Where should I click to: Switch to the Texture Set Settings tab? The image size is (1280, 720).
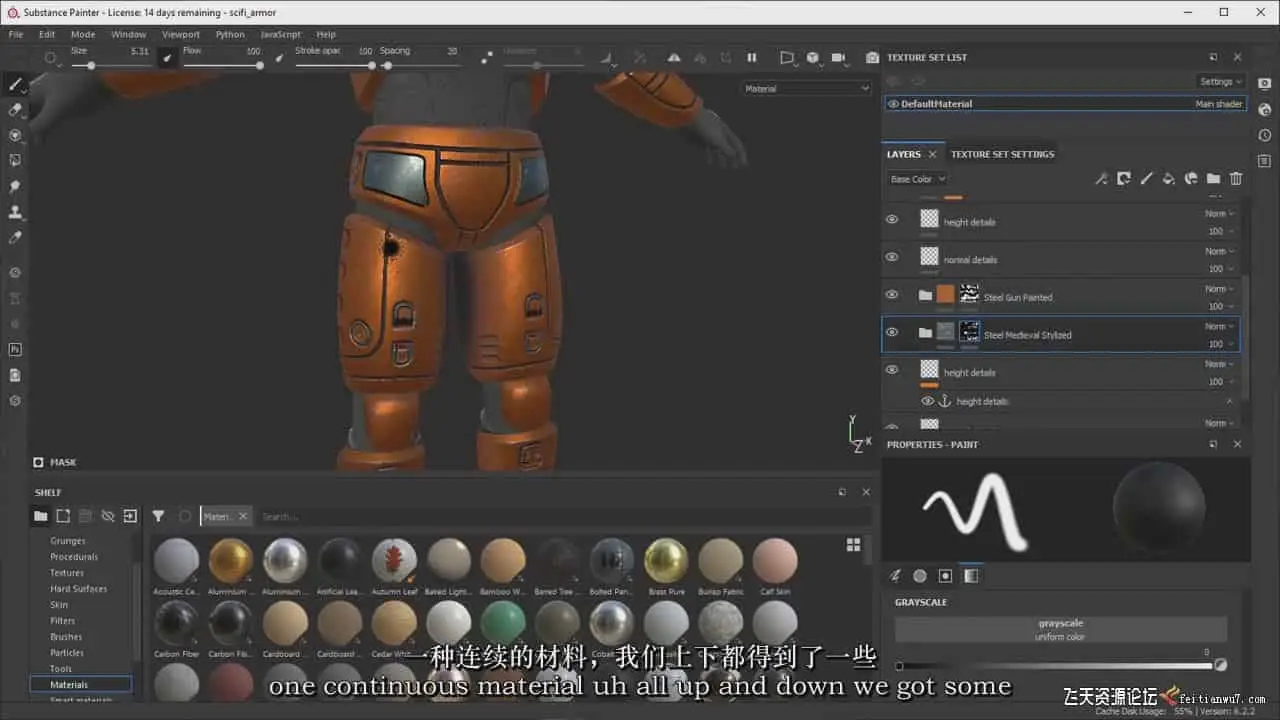[1002, 154]
